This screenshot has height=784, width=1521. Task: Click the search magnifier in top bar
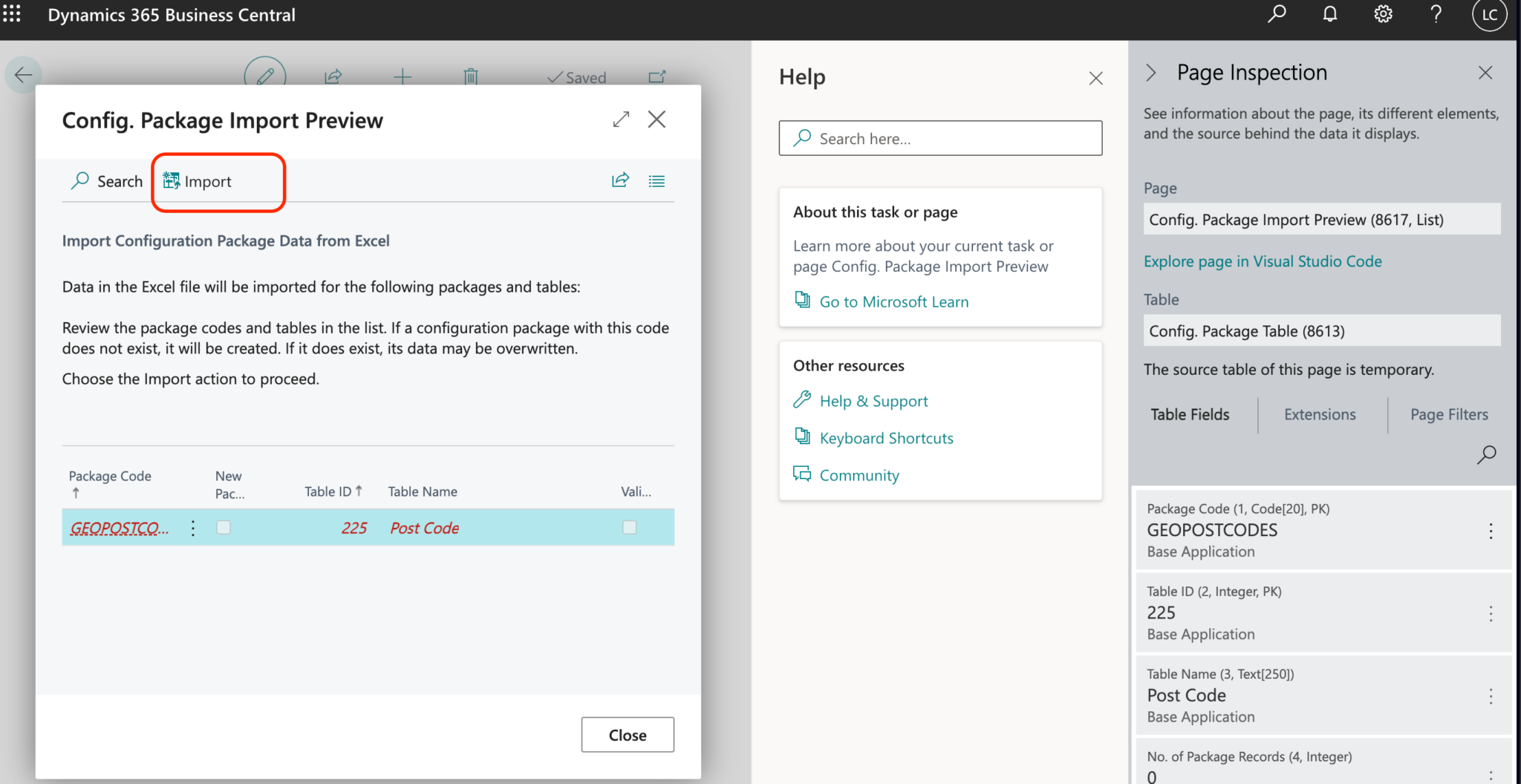tap(1277, 14)
